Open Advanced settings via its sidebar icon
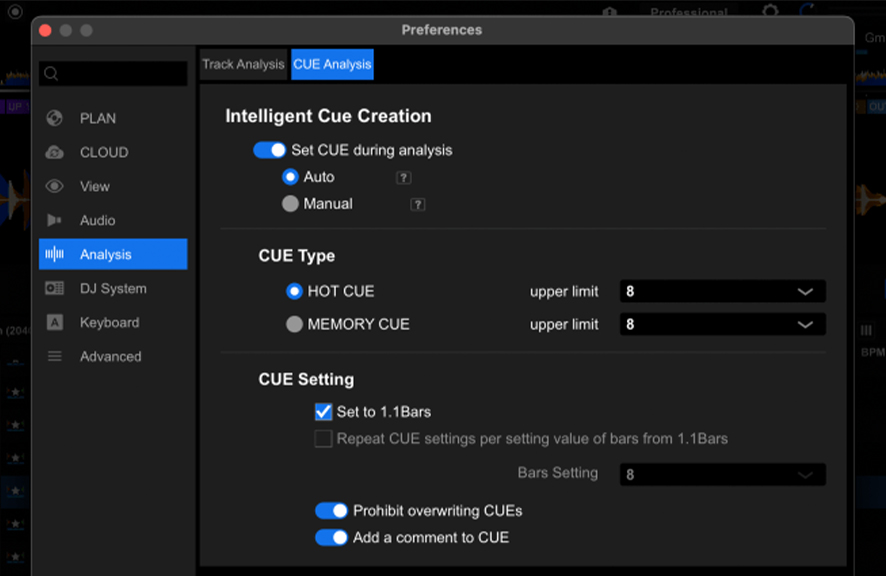 pyautogui.click(x=55, y=356)
